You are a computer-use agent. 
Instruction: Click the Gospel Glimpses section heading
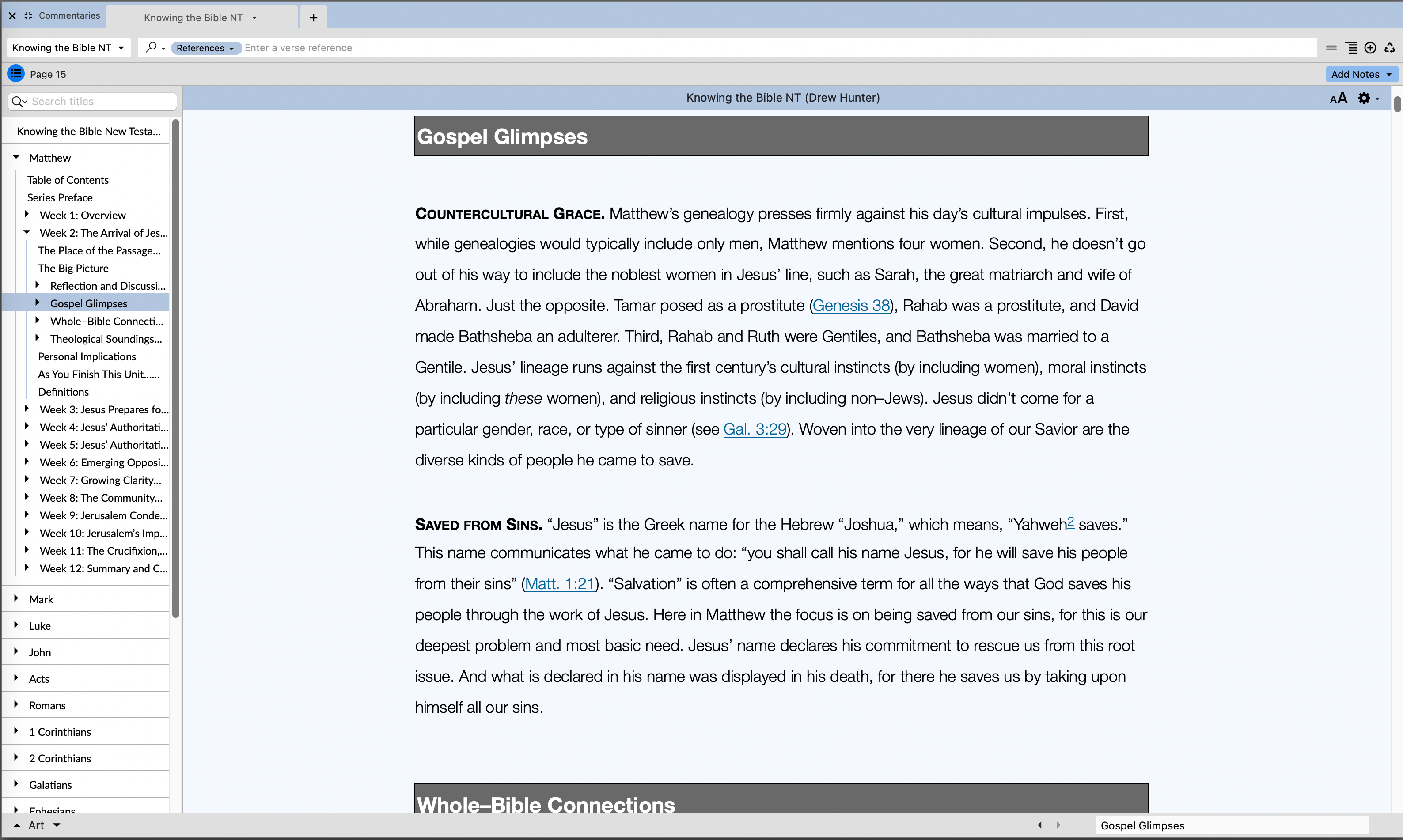coord(502,136)
